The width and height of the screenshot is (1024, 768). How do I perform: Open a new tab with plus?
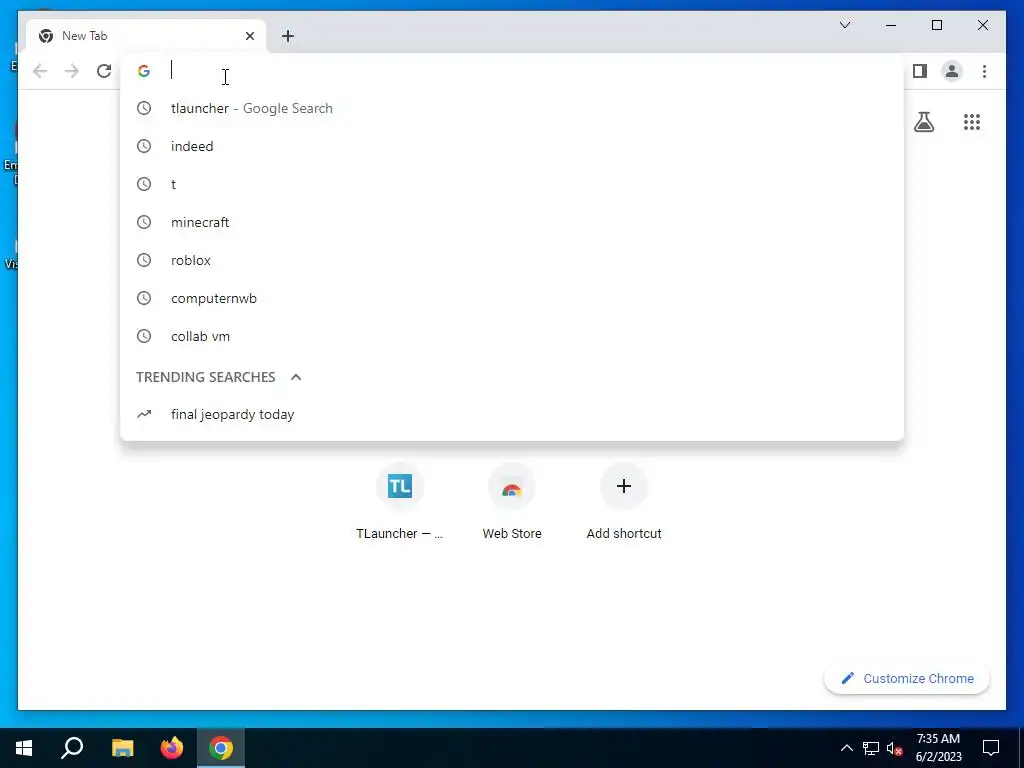[x=288, y=36]
